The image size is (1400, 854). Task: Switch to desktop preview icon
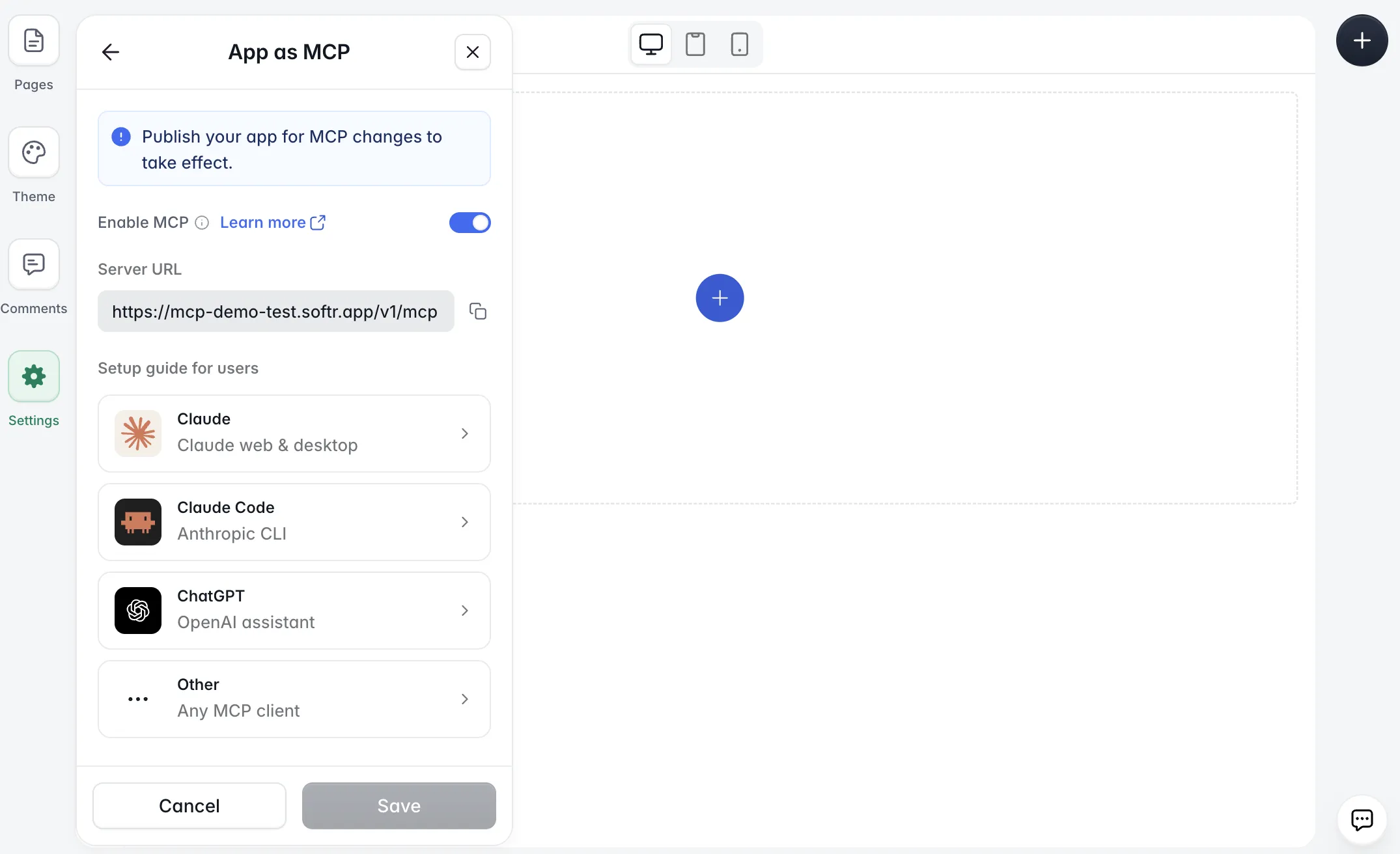pyautogui.click(x=651, y=44)
